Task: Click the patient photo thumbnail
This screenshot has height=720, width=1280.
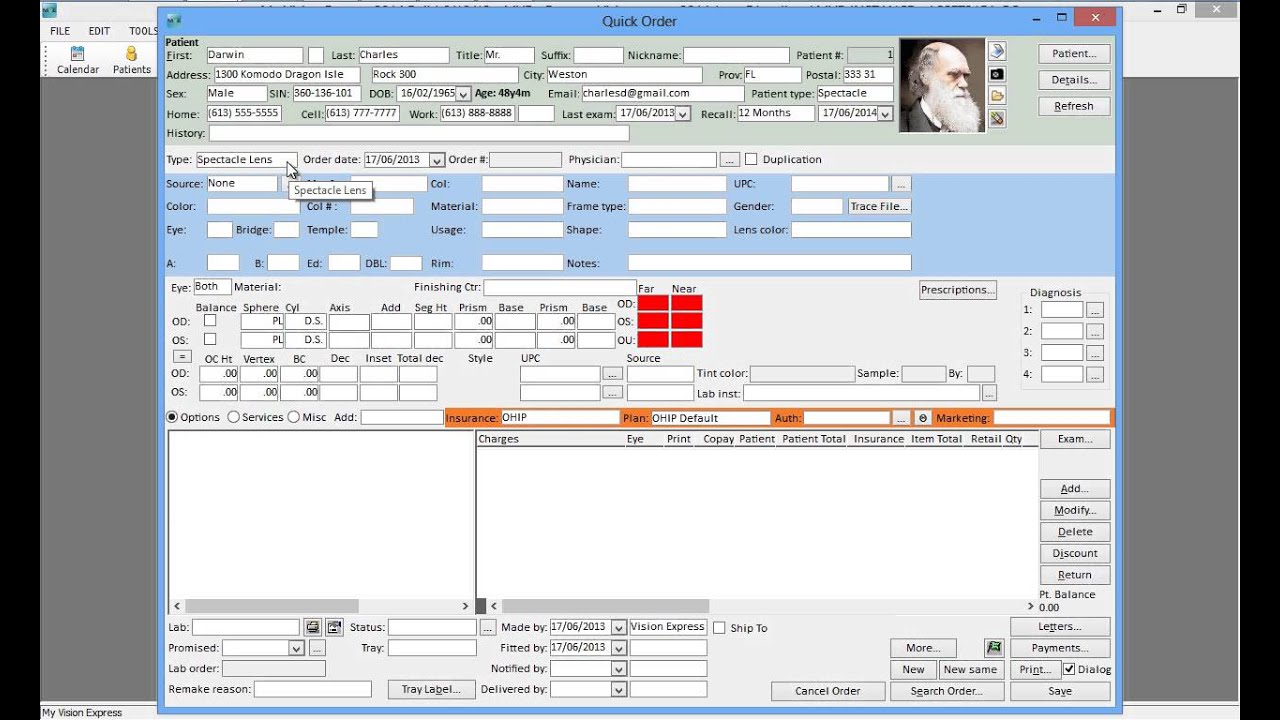Action: click(x=941, y=85)
